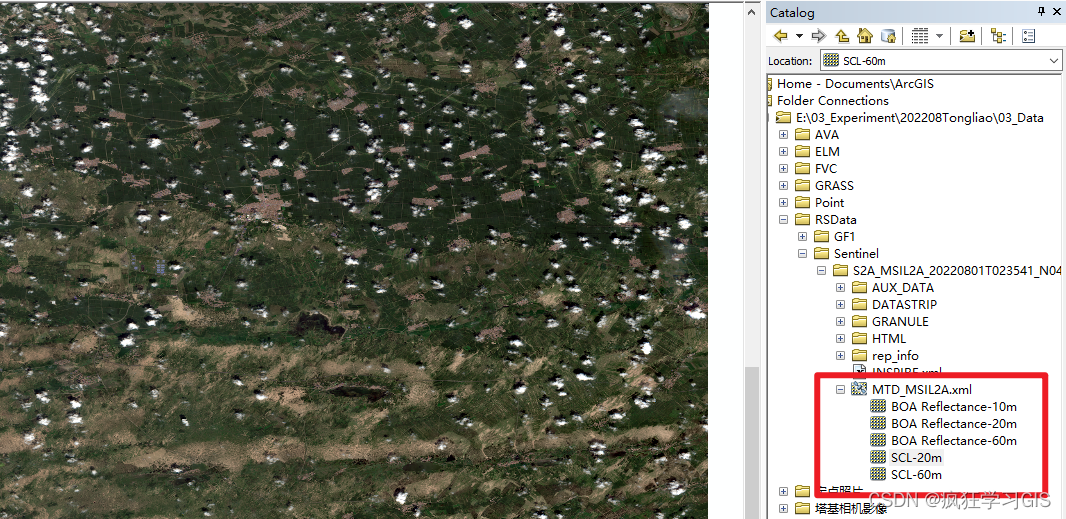Select the Point folder label

click(829, 203)
